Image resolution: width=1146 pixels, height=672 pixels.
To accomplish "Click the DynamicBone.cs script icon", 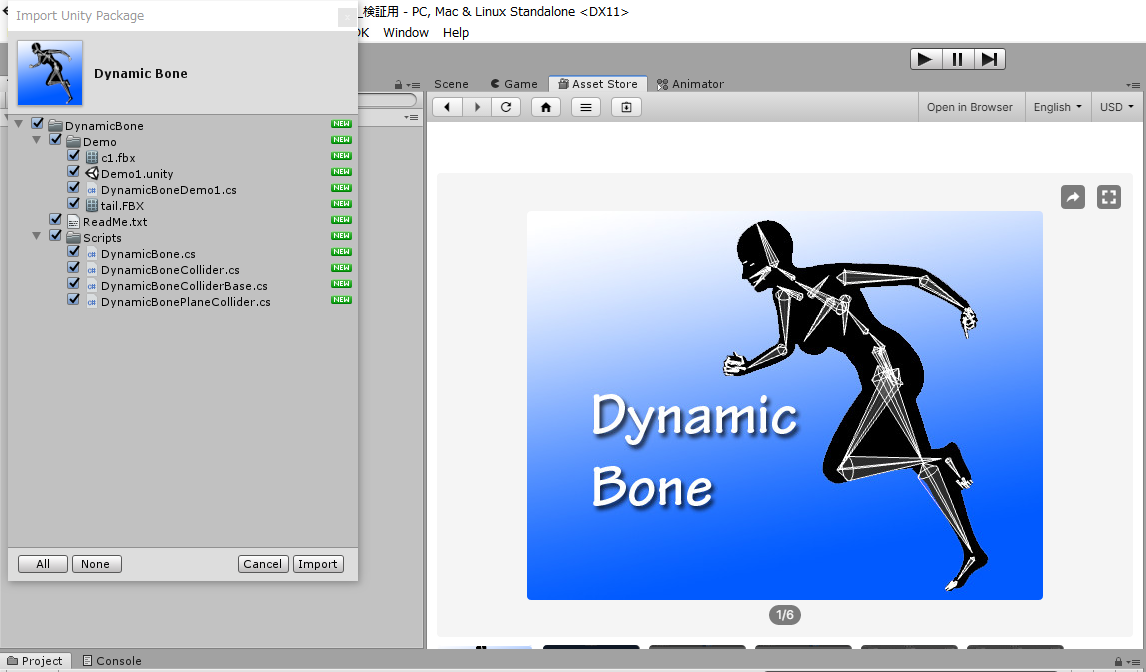I will point(91,254).
